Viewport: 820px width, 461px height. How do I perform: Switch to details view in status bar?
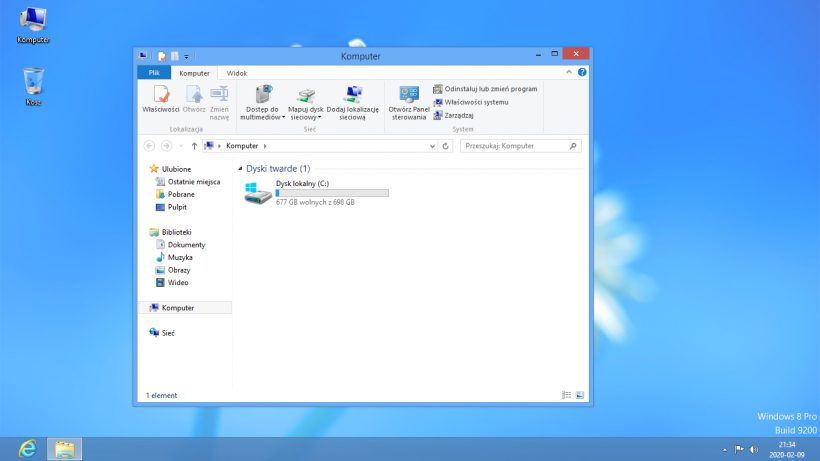pos(566,395)
